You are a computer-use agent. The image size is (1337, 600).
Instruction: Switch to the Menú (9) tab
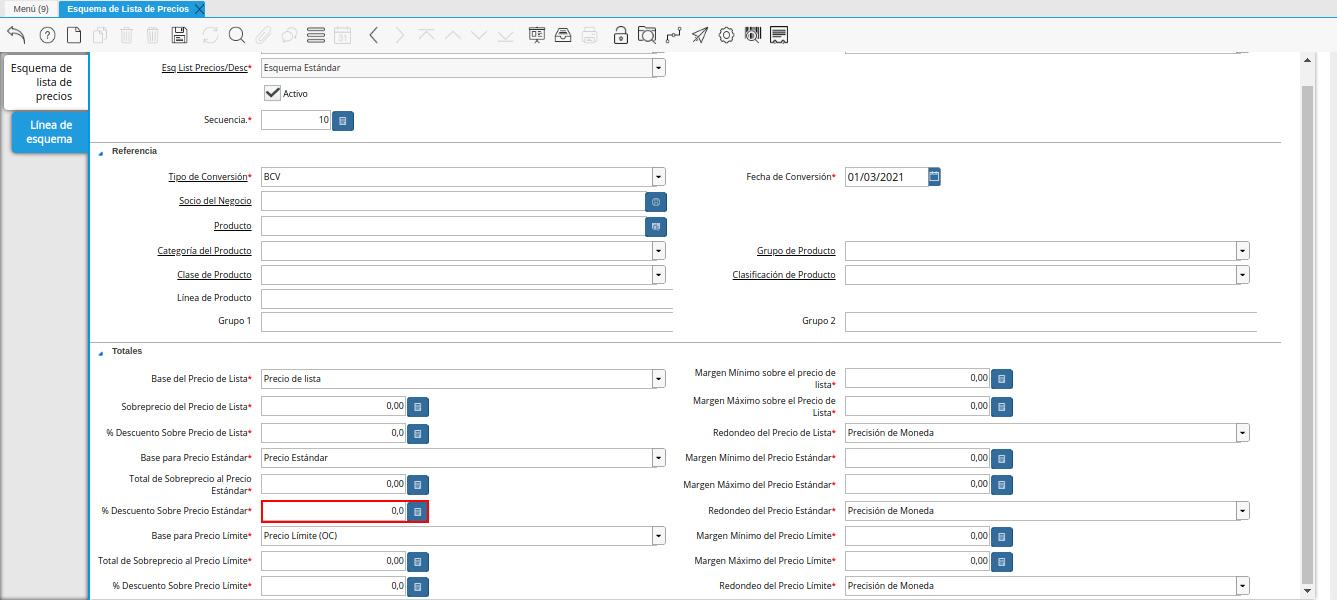pyautogui.click(x=30, y=8)
